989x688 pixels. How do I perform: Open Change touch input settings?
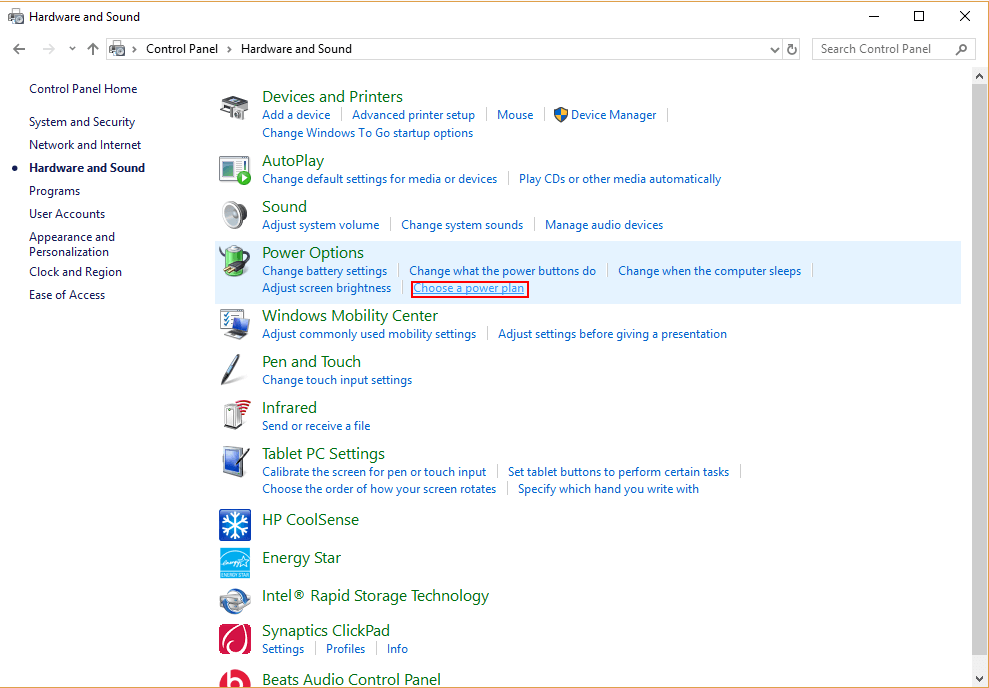coord(337,380)
